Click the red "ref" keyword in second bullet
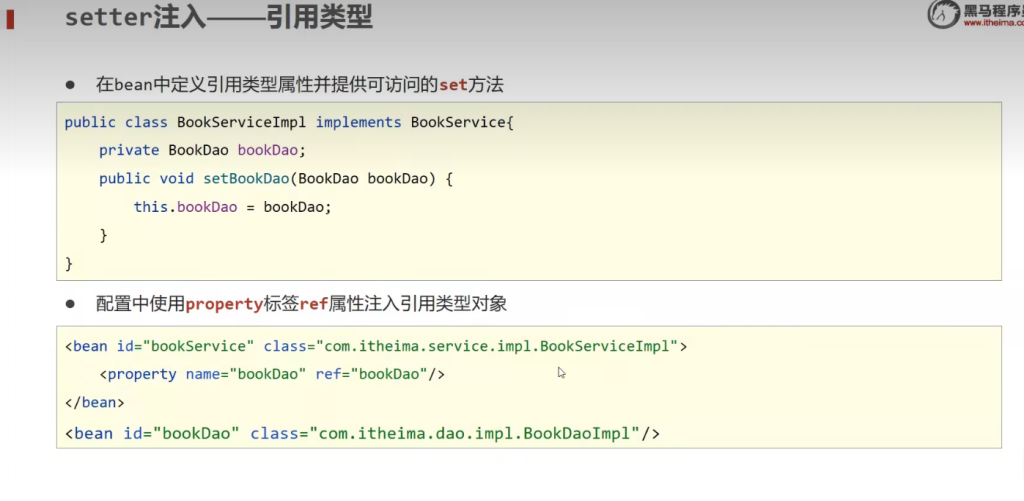Viewport: 1024px width, 501px height. point(314,303)
